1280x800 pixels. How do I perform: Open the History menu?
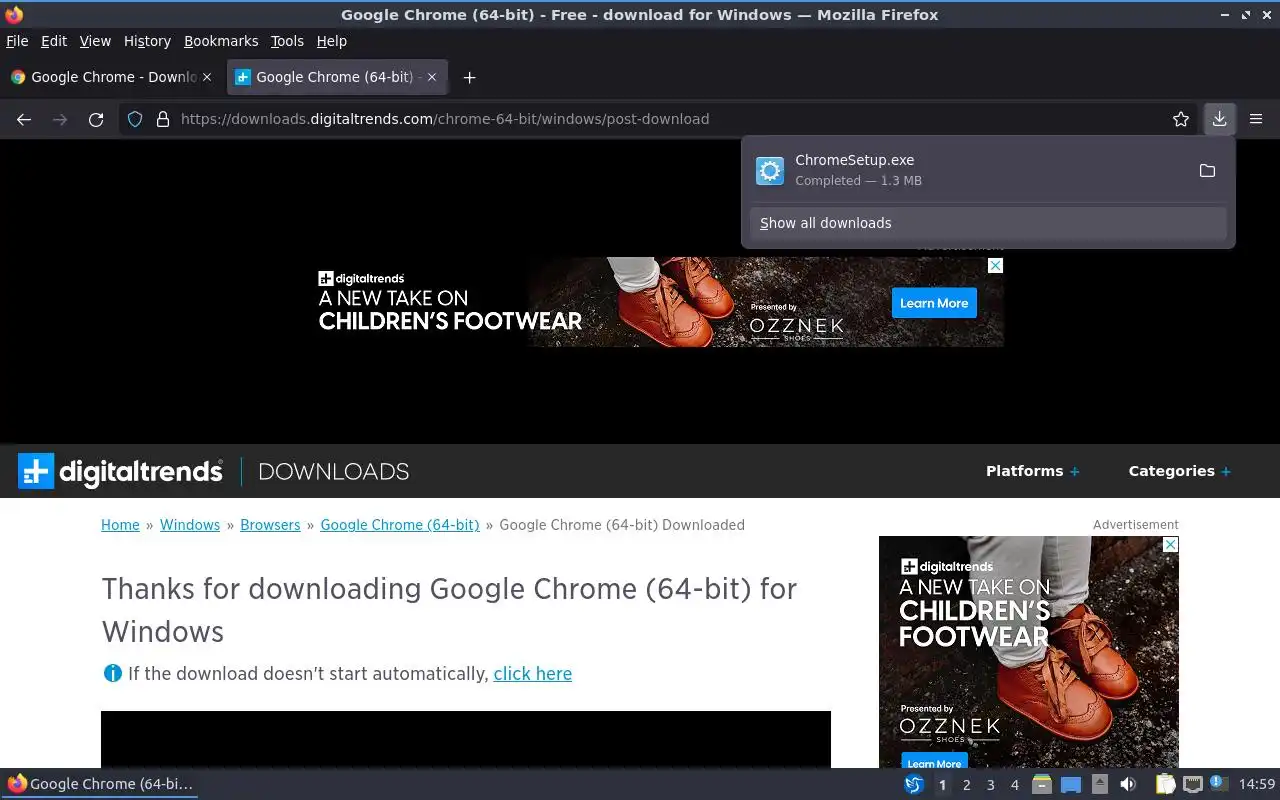tap(147, 41)
